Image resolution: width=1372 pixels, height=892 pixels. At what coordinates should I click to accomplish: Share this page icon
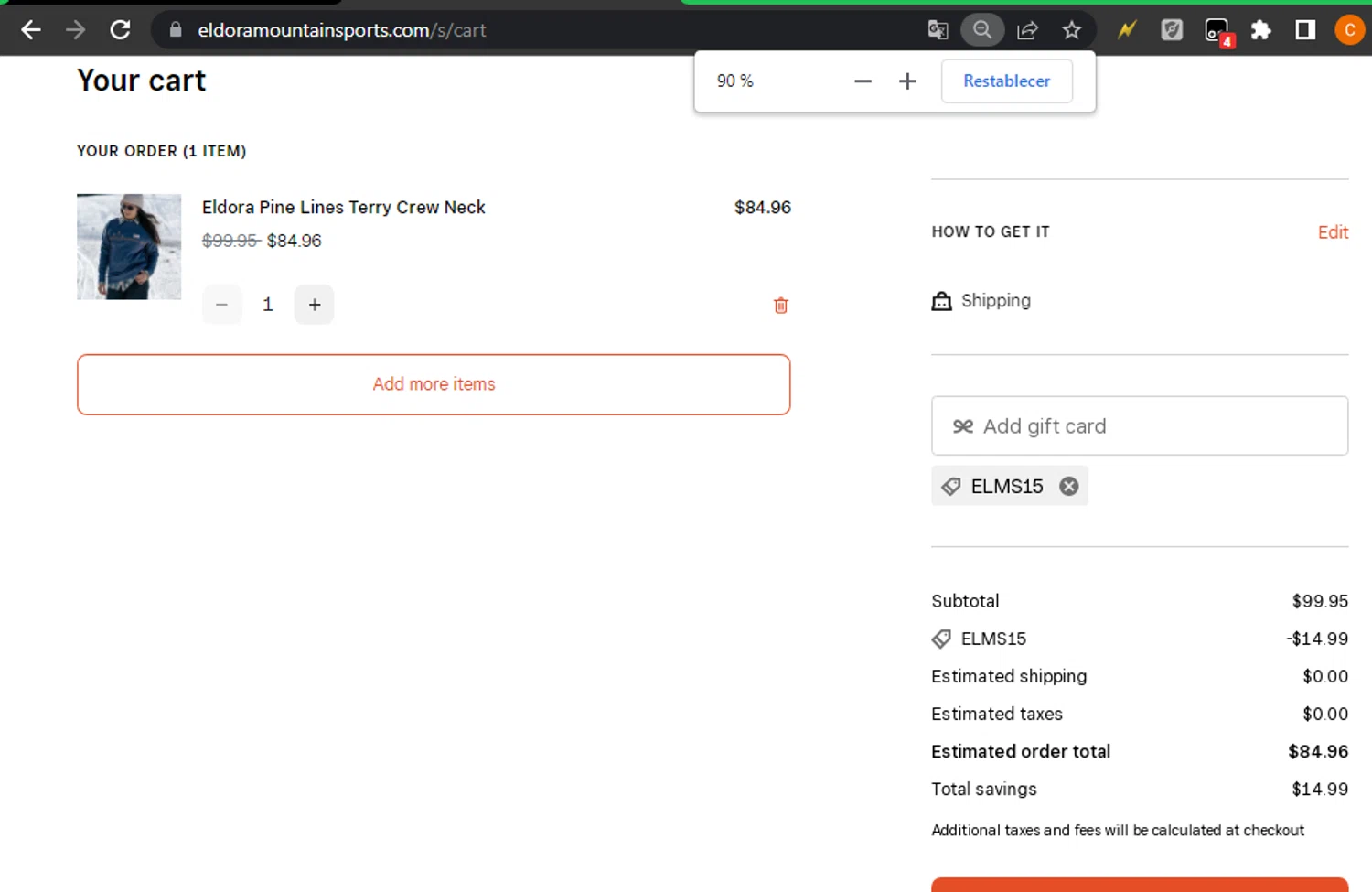point(1027,30)
